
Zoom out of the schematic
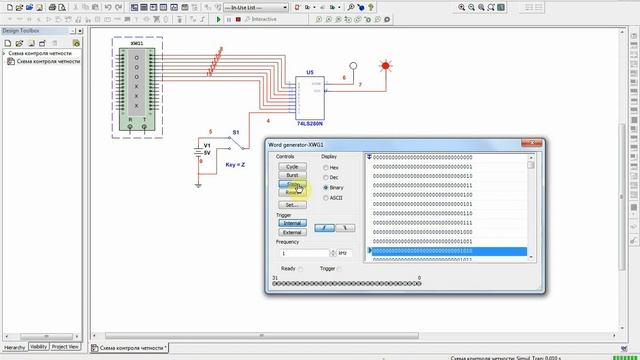pos(471,7)
